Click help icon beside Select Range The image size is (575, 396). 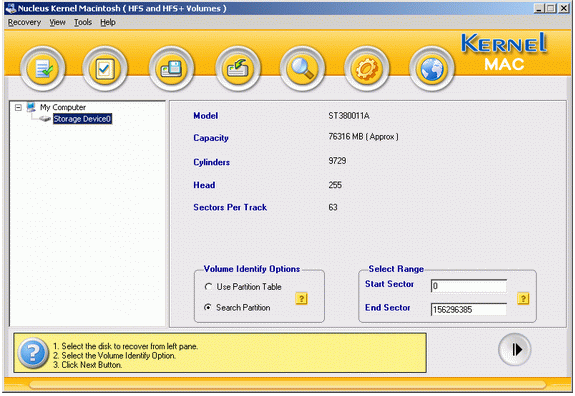point(523,298)
